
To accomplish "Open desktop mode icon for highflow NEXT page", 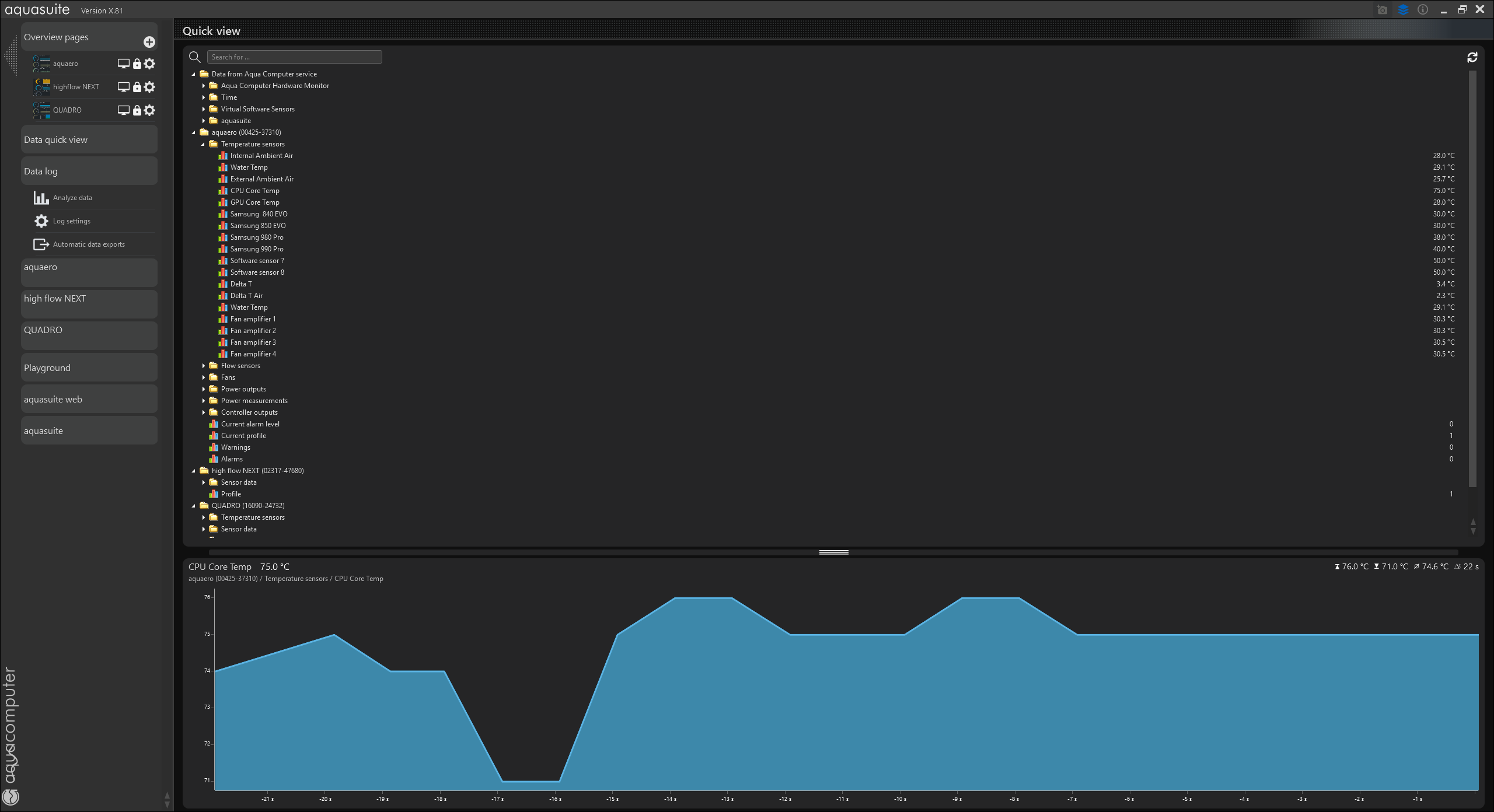I will (x=124, y=87).
